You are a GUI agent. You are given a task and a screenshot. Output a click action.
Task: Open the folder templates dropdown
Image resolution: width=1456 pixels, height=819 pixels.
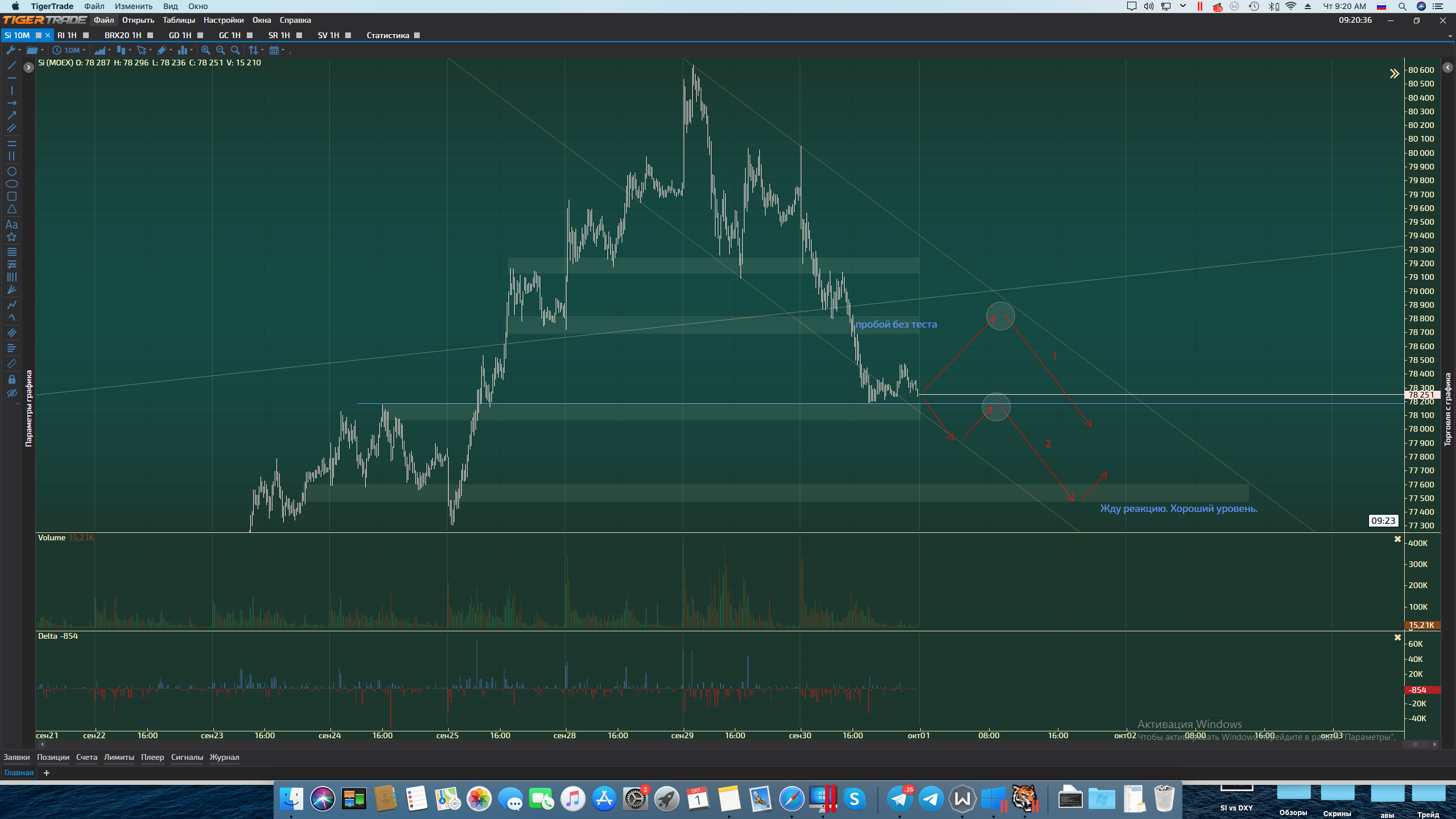[x=35, y=50]
